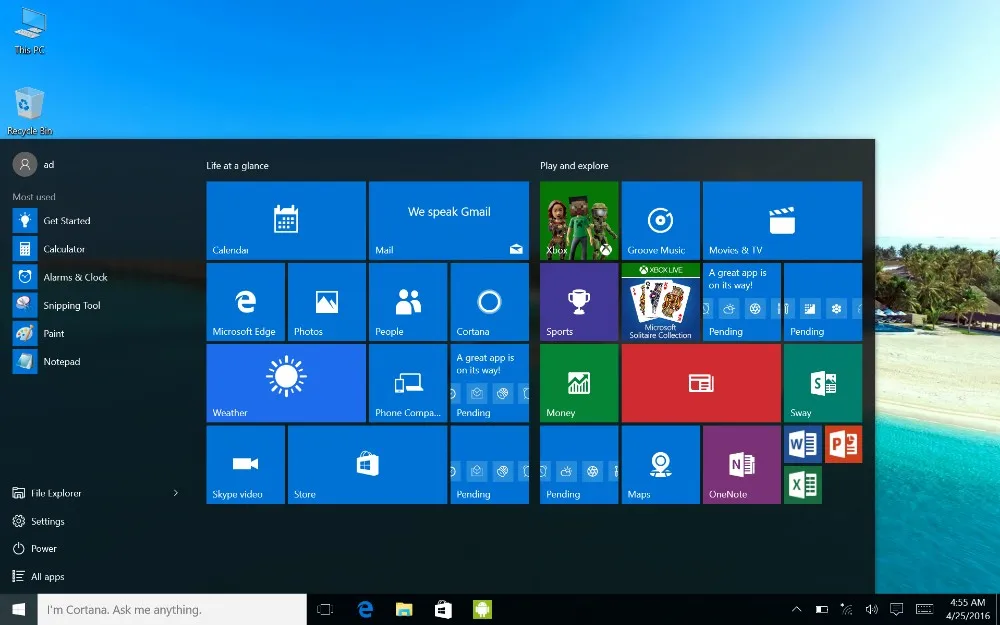Launch Microsoft Edge tile
The width and height of the screenshot is (1000, 625).
pos(246,302)
